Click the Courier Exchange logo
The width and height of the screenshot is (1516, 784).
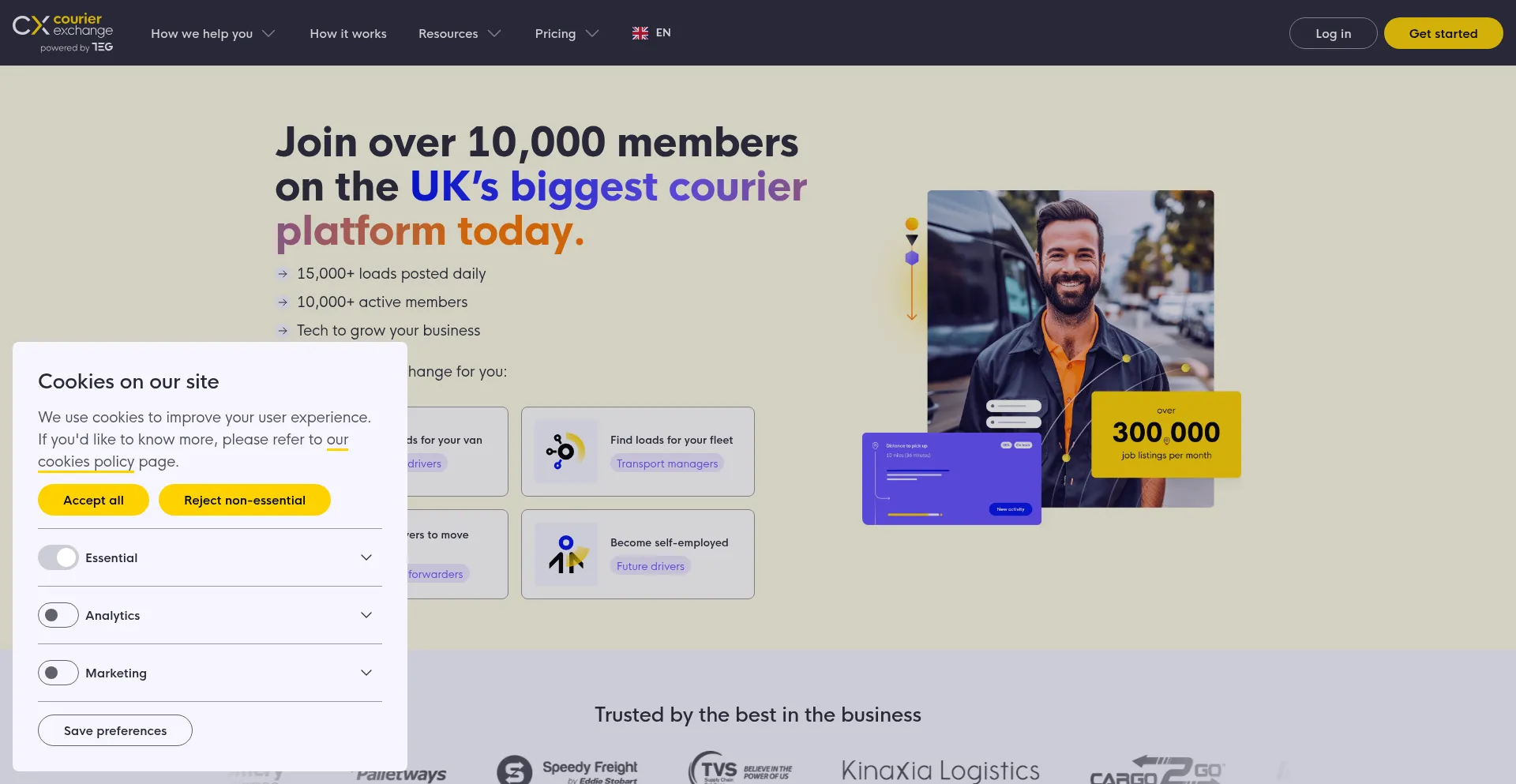tap(63, 33)
